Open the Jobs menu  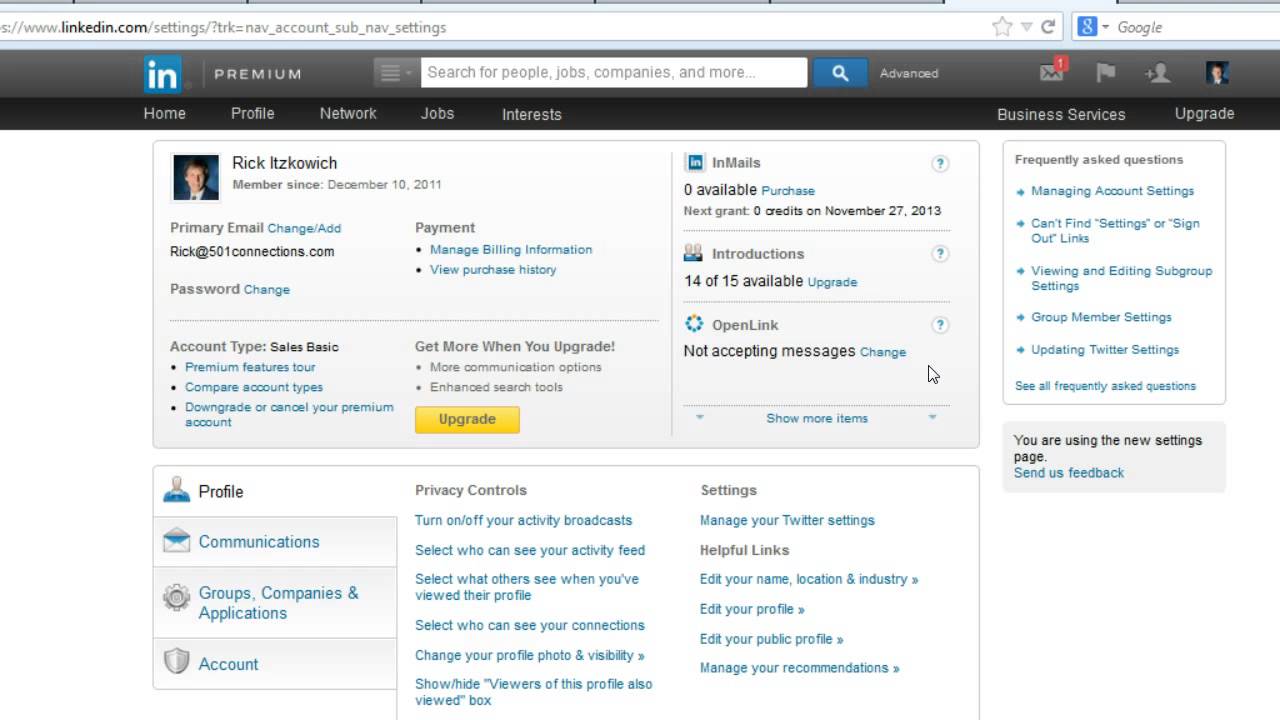tap(437, 114)
